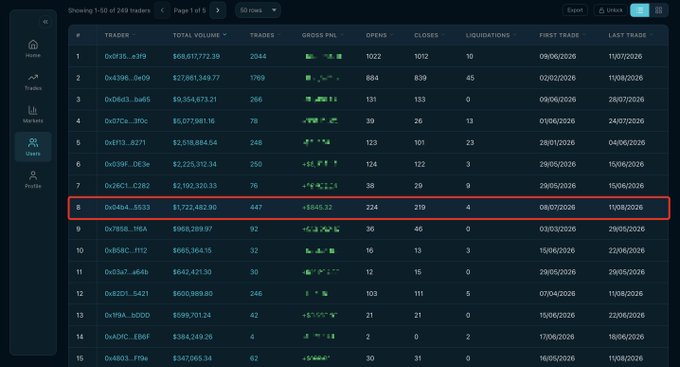Click the last trade date 11/07/2026
Screen dimensions: 680x367
625,56
